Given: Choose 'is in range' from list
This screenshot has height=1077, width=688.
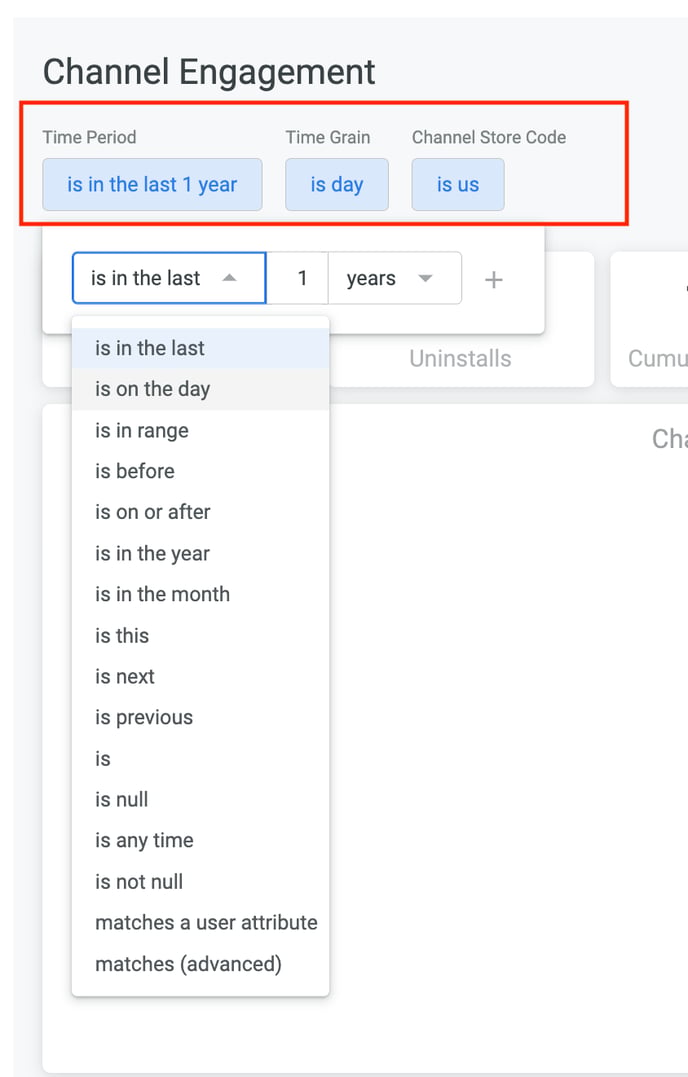Looking at the screenshot, I should 142,430.
